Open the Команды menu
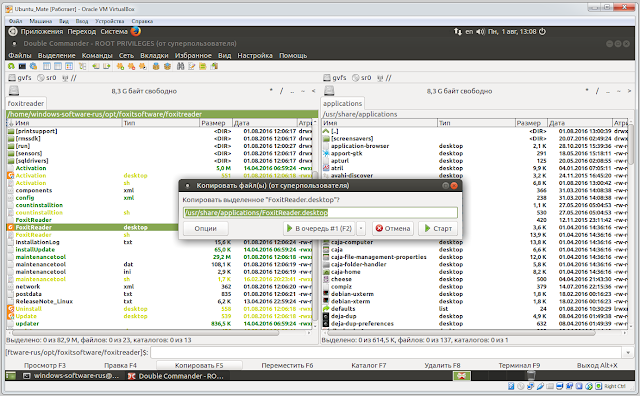The height and width of the screenshot is (396, 640). [x=97, y=56]
